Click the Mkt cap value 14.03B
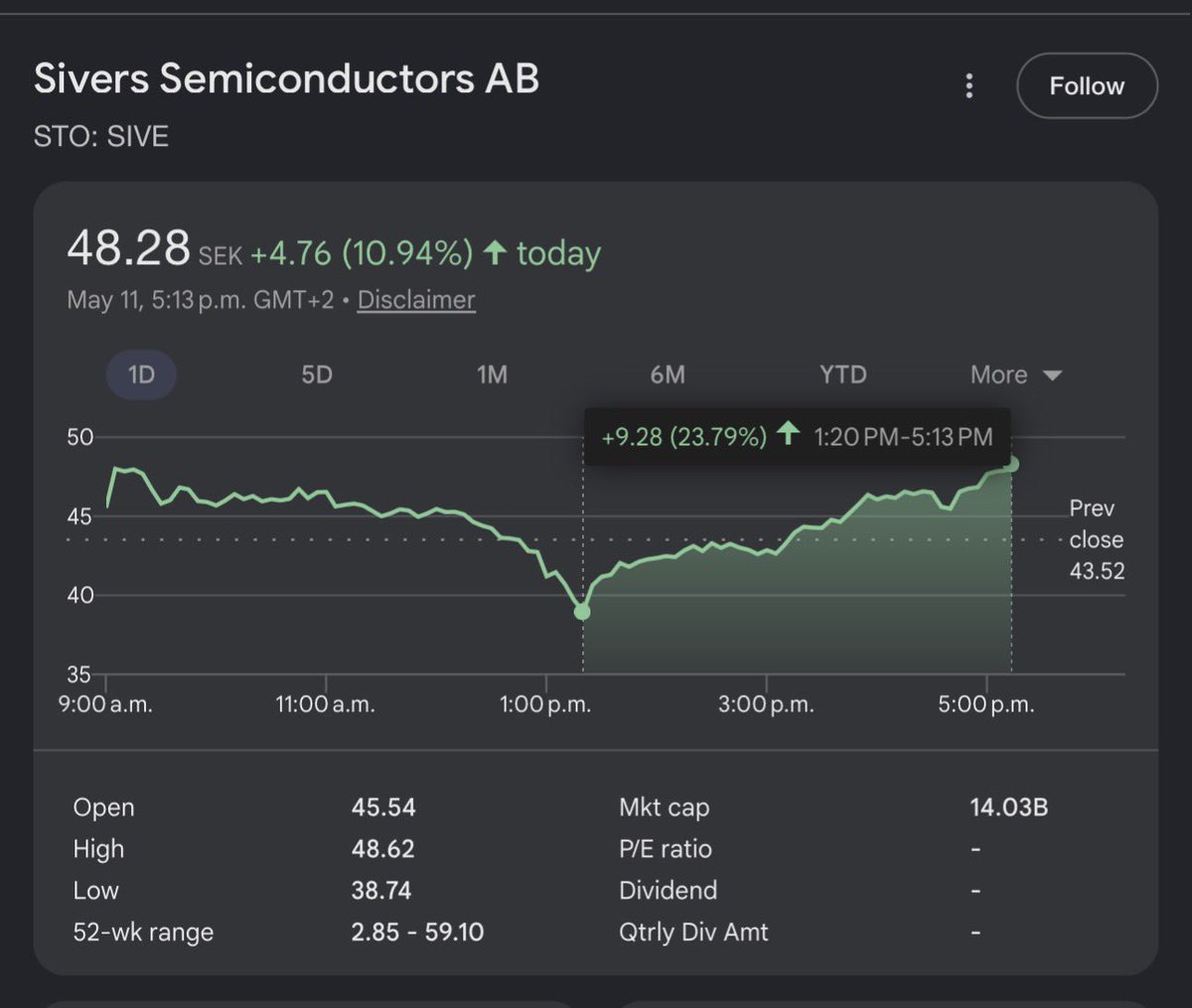Screen dimensions: 1192x1008 [1009, 807]
